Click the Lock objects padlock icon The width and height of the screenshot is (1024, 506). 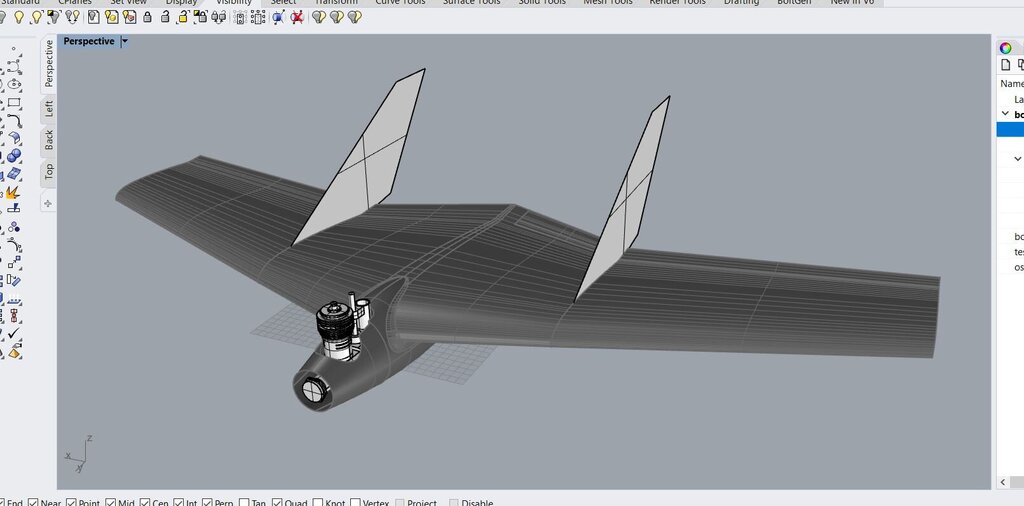pos(148,17)
